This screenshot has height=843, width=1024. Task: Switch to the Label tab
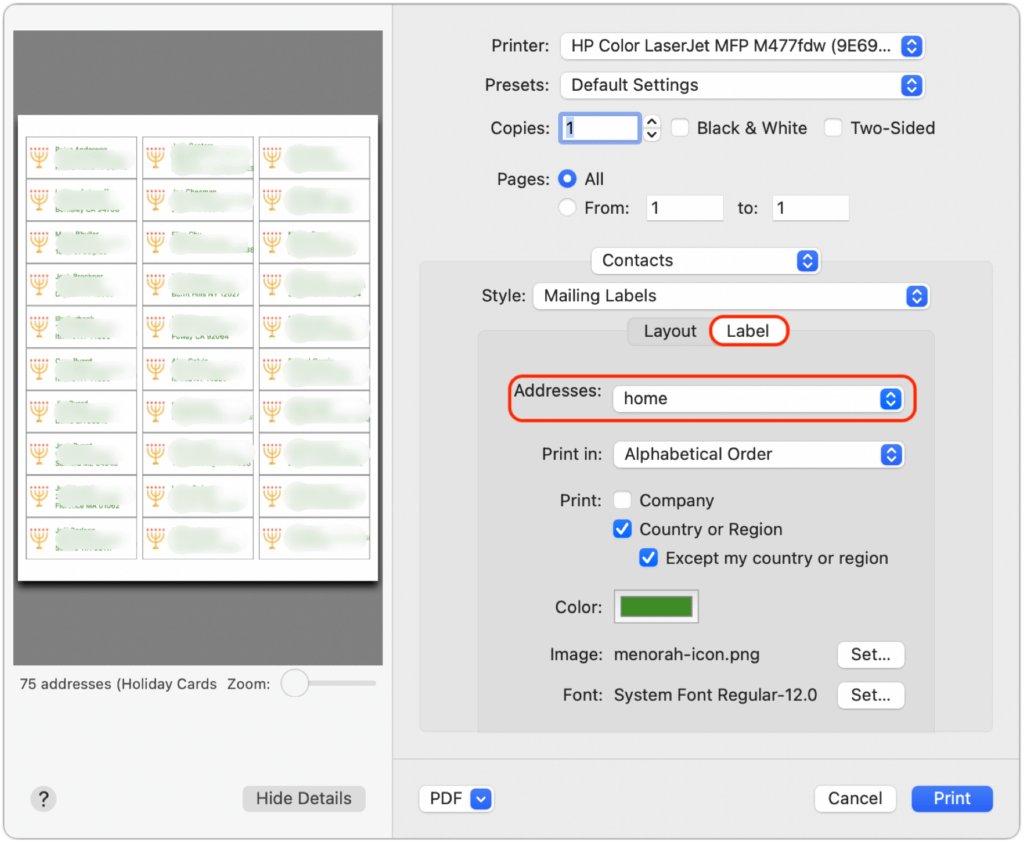coord(748,331)
